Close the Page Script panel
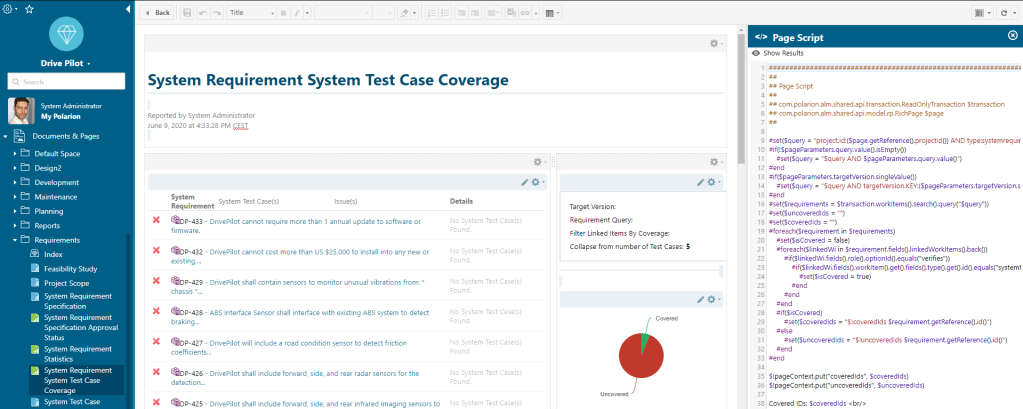 [1012, 36]
